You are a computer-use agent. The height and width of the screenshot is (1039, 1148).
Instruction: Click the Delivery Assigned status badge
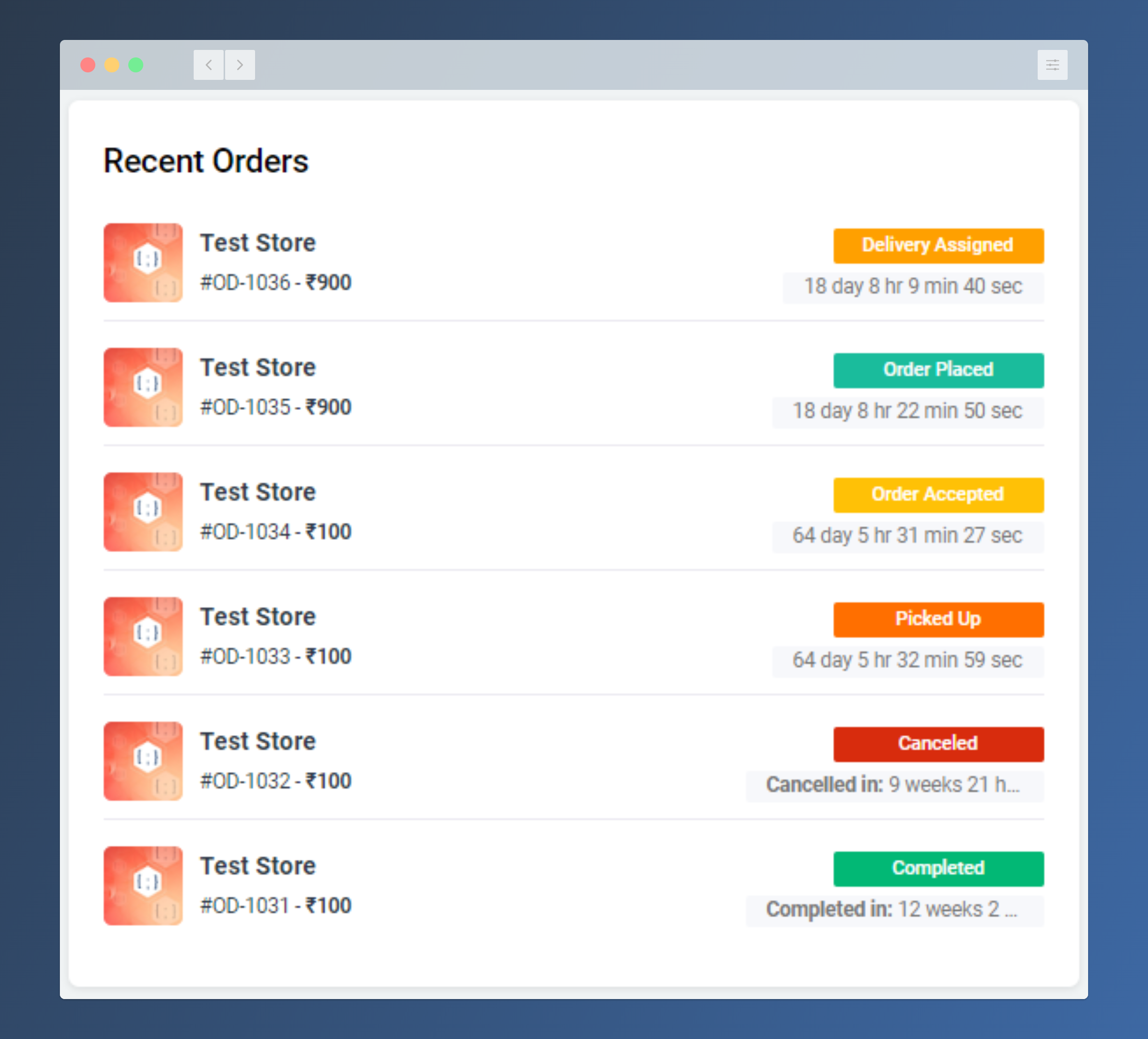[938, 246]
